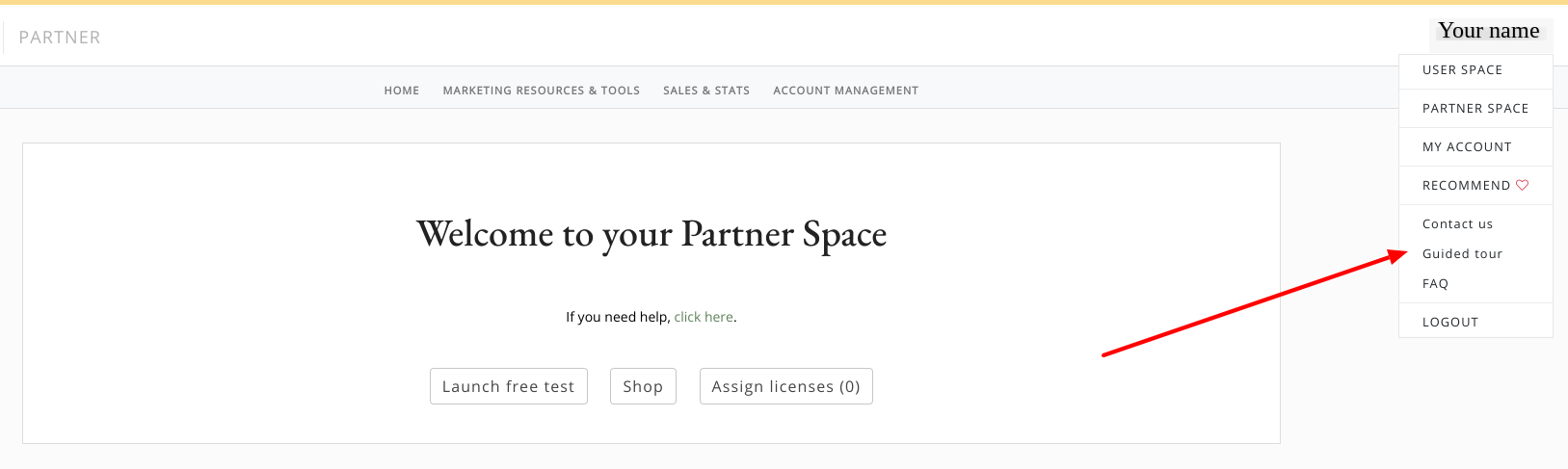Viewport: 1568px width, 469px height.
Task: Open the FAQ link
Action: point(1435,284)
